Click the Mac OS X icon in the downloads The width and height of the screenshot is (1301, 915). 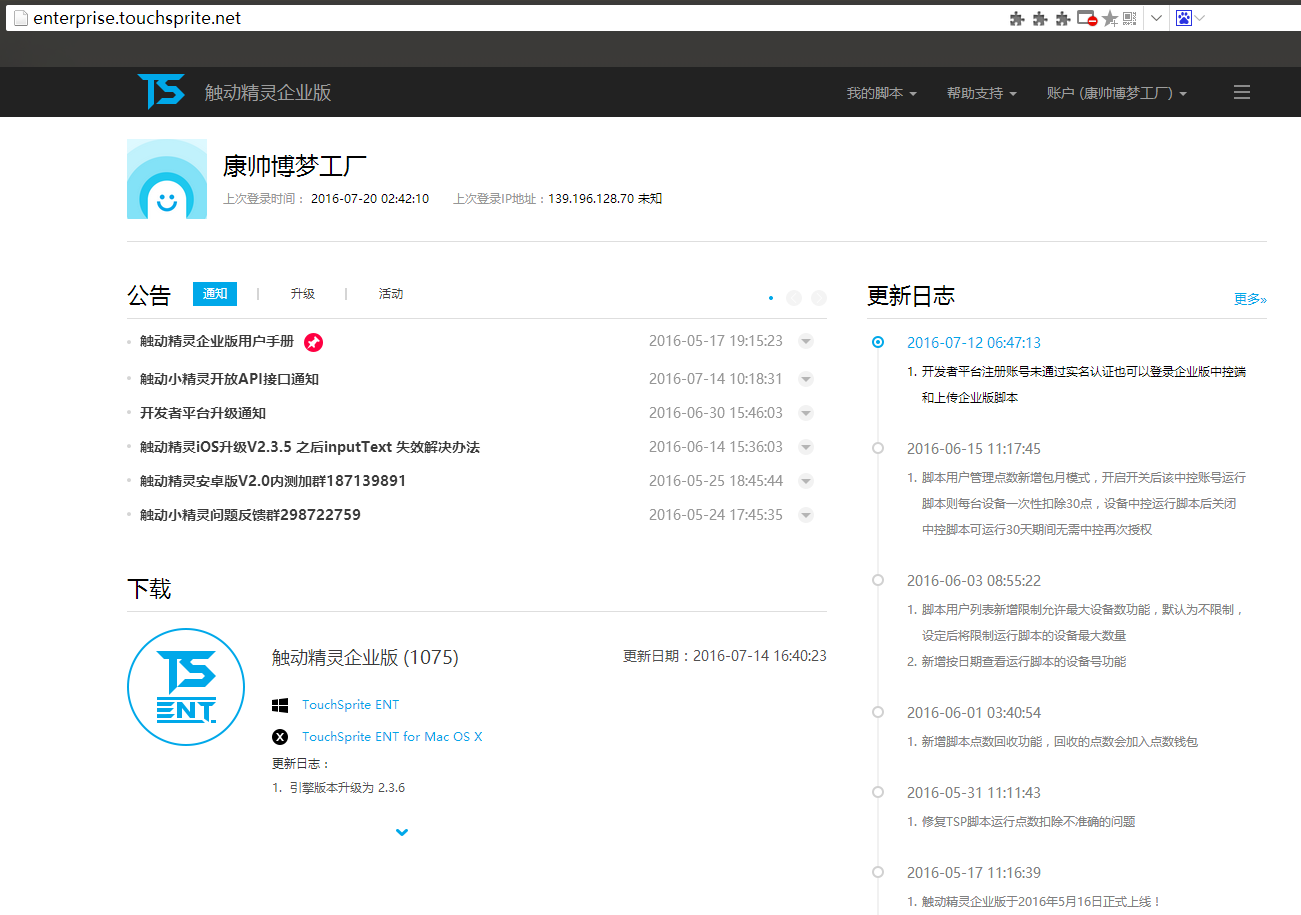[280, 737]
